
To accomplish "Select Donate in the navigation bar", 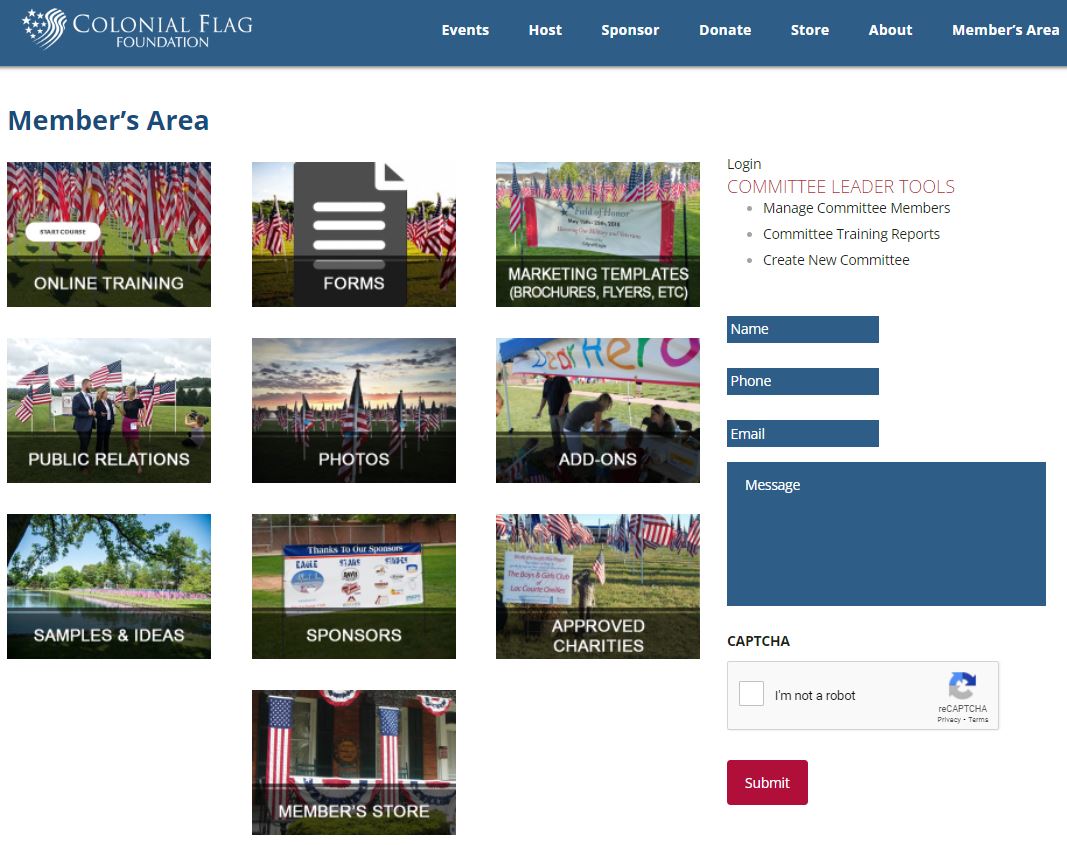I will pyautogui.click(x=725, y=30).
